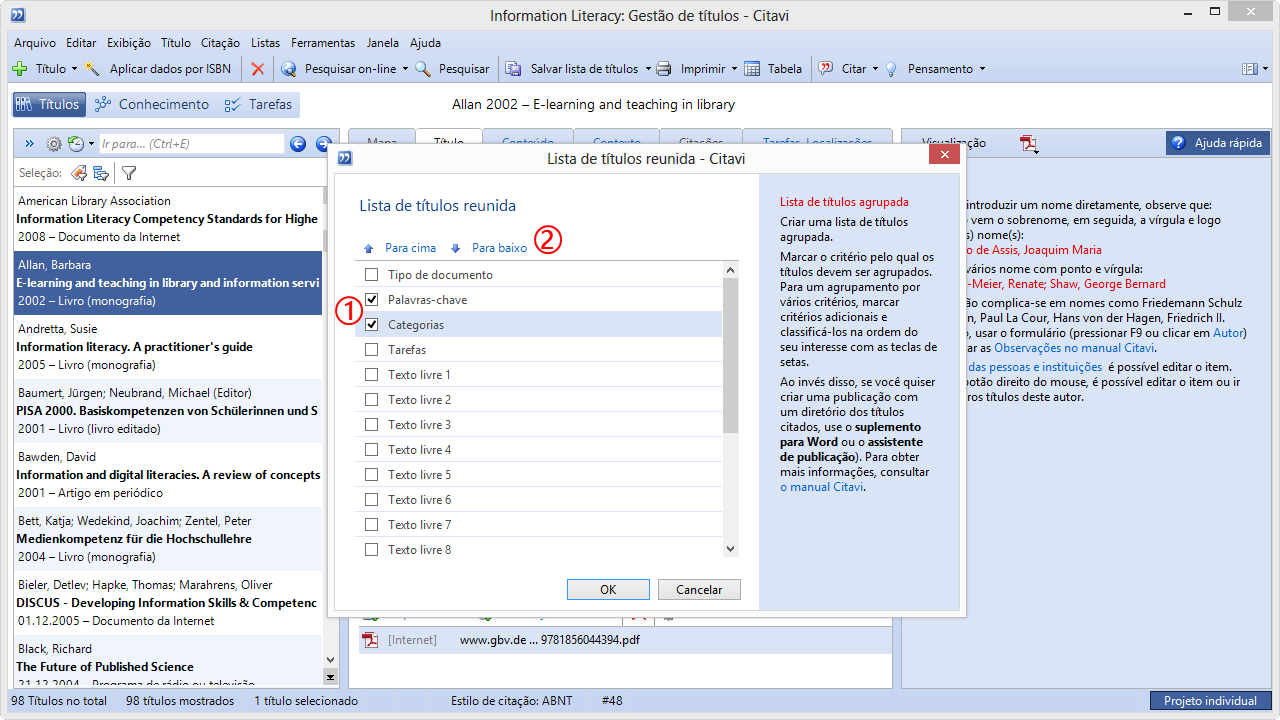Viewport: 1280px width, 720px height.
Task: Click Para baixo to move down
Action: (x=488, y=248)
